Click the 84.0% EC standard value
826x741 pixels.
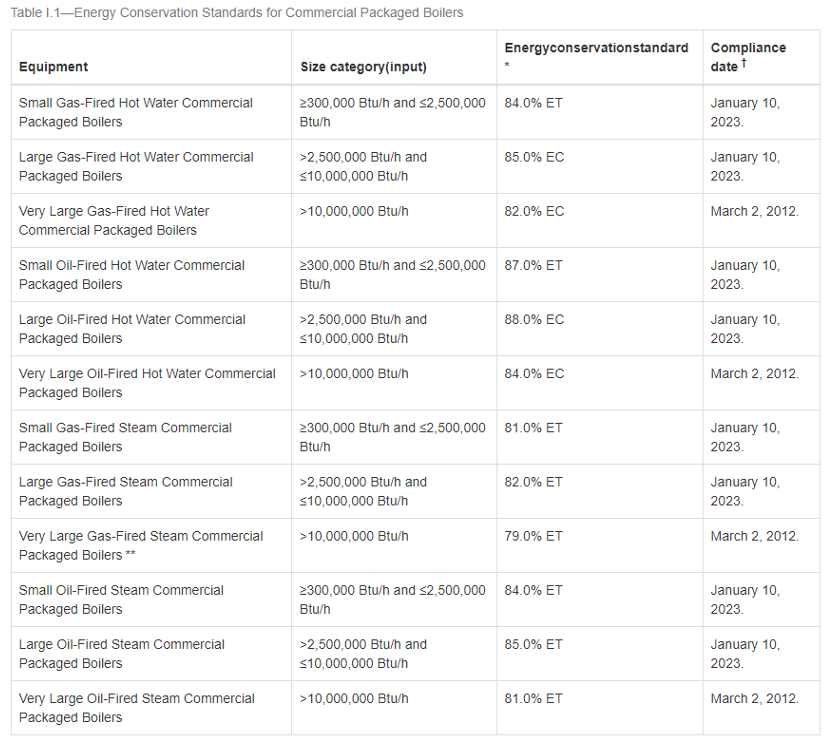click(534, 373)
